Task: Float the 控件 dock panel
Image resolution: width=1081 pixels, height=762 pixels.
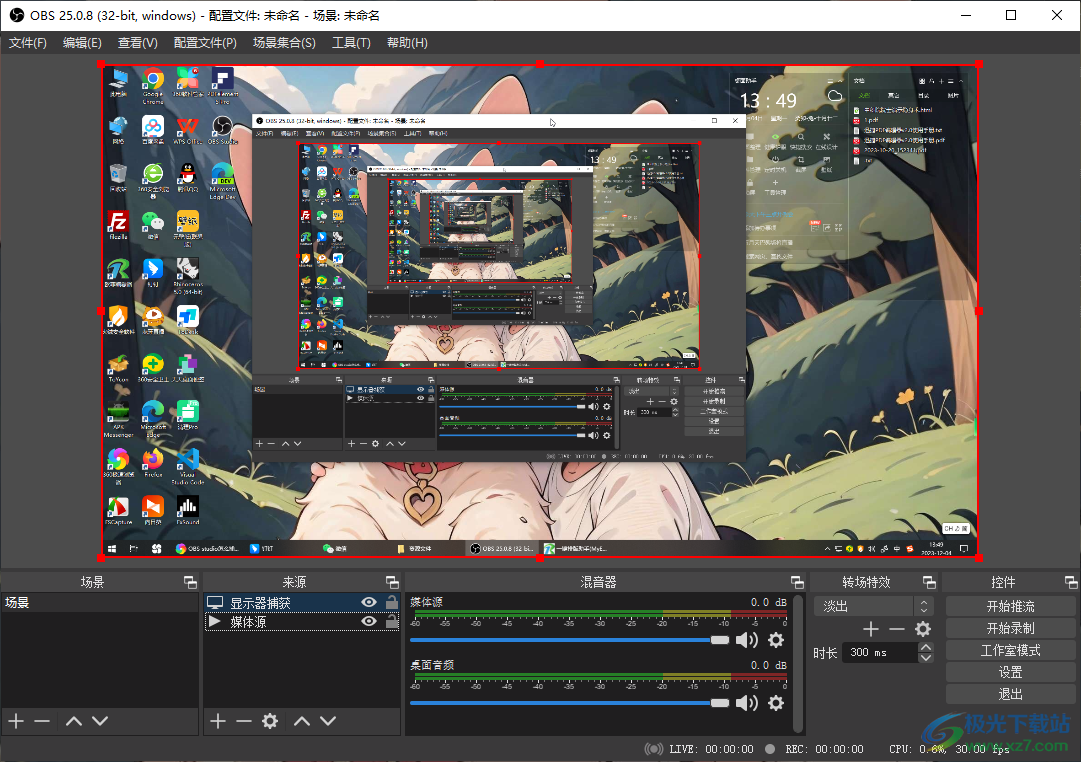Action: [x=1071, y=582]
